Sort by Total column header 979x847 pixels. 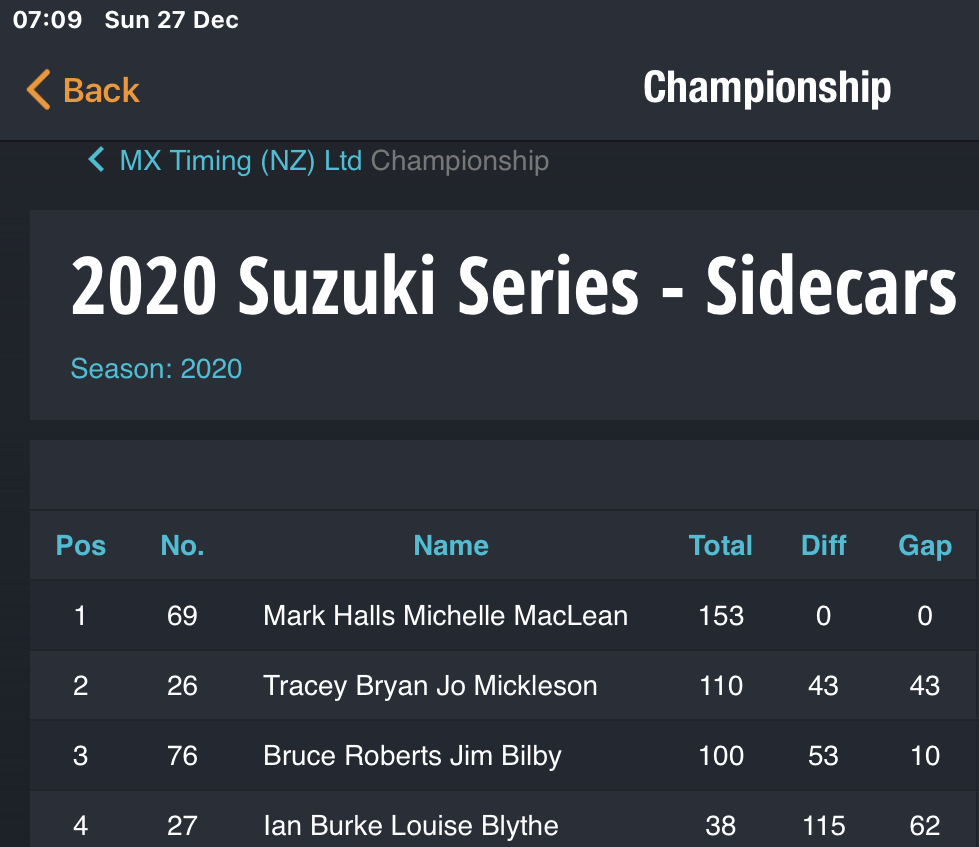[721, 546]
